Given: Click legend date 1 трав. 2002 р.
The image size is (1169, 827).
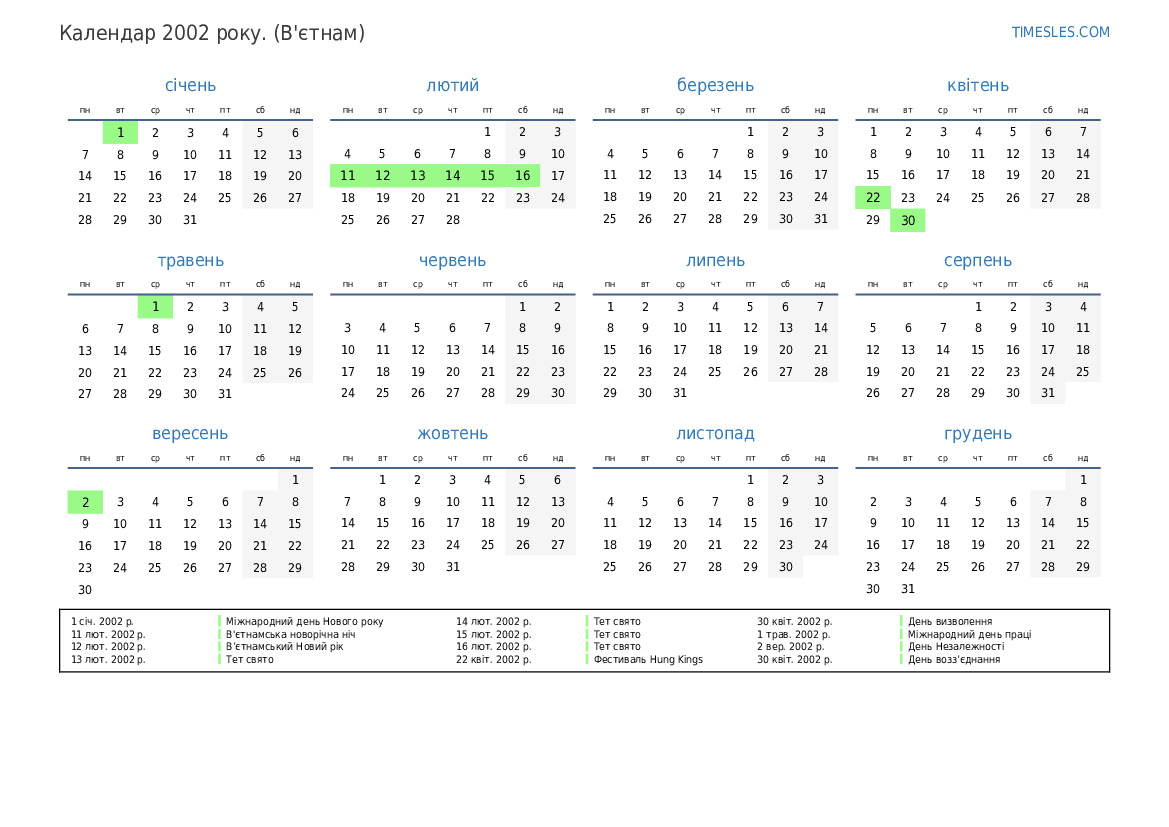Looking at the screenshot, I should 794,635.
